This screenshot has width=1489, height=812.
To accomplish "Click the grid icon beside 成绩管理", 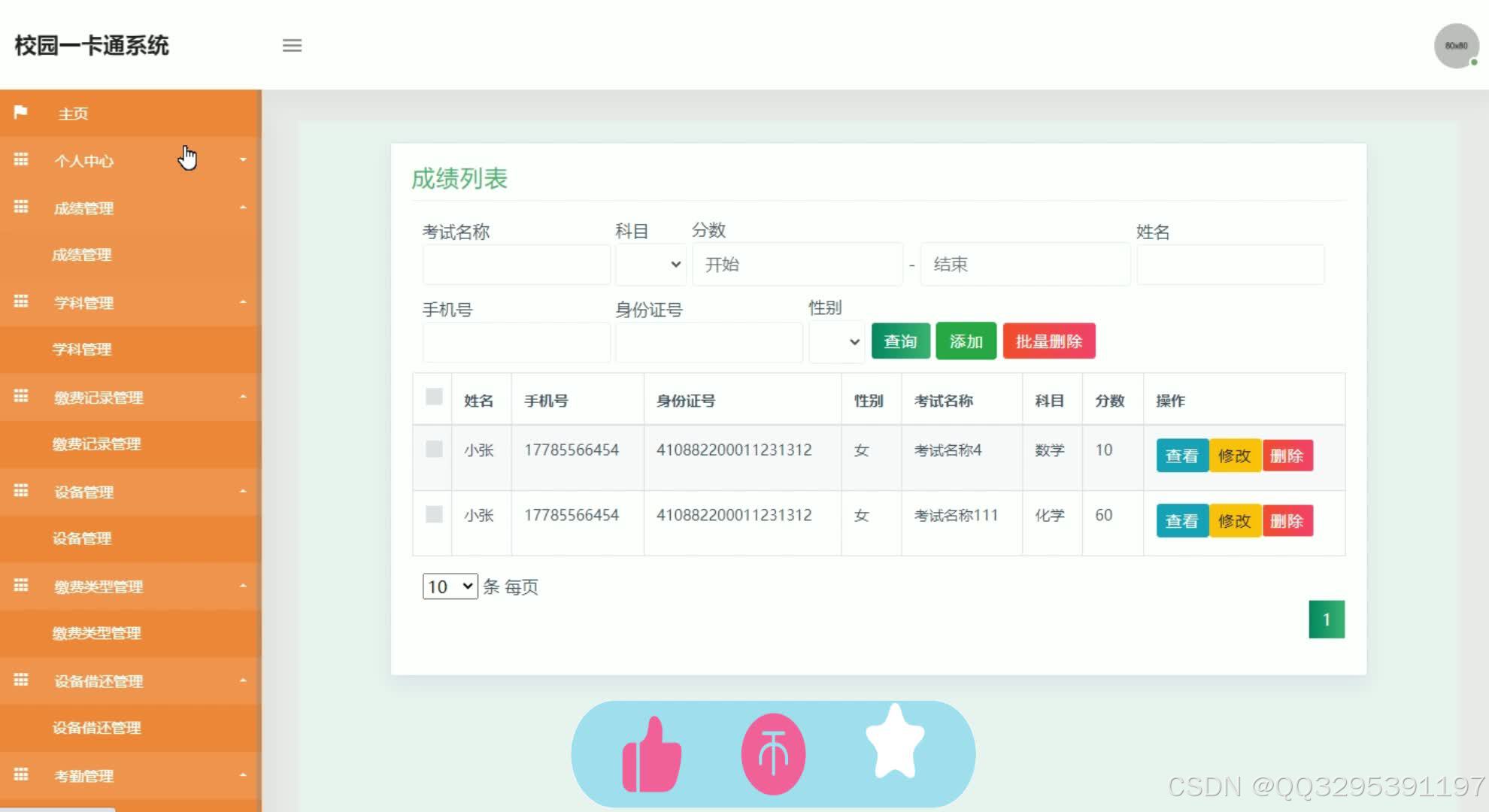I will click(x=21, y=207).
